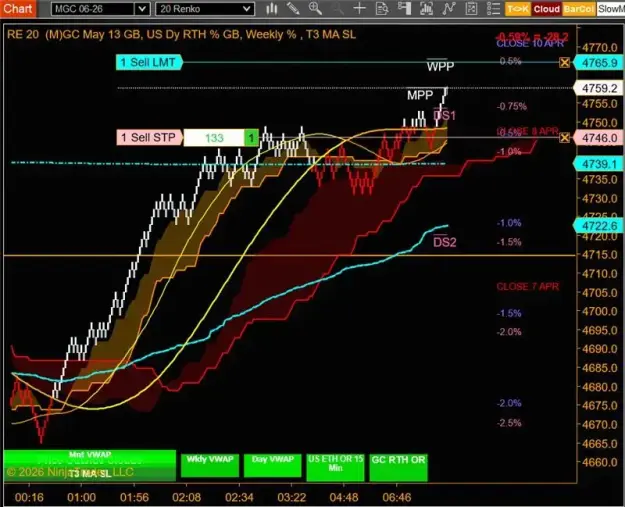The height and width of the screenshot is (507, 625).
Task: Click the 1 Sell STP order label
Action: (x=149, y=138)
